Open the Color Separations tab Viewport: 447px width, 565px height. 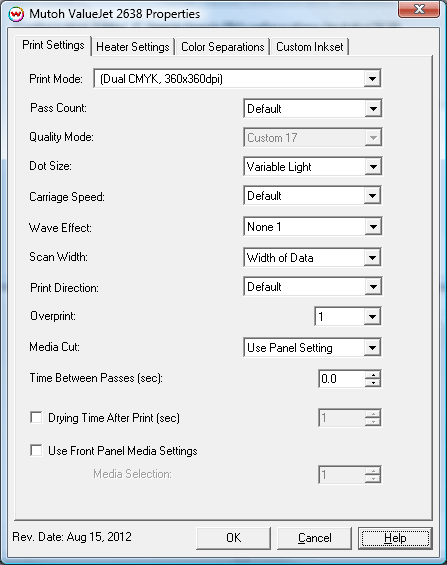pos(223,47)
